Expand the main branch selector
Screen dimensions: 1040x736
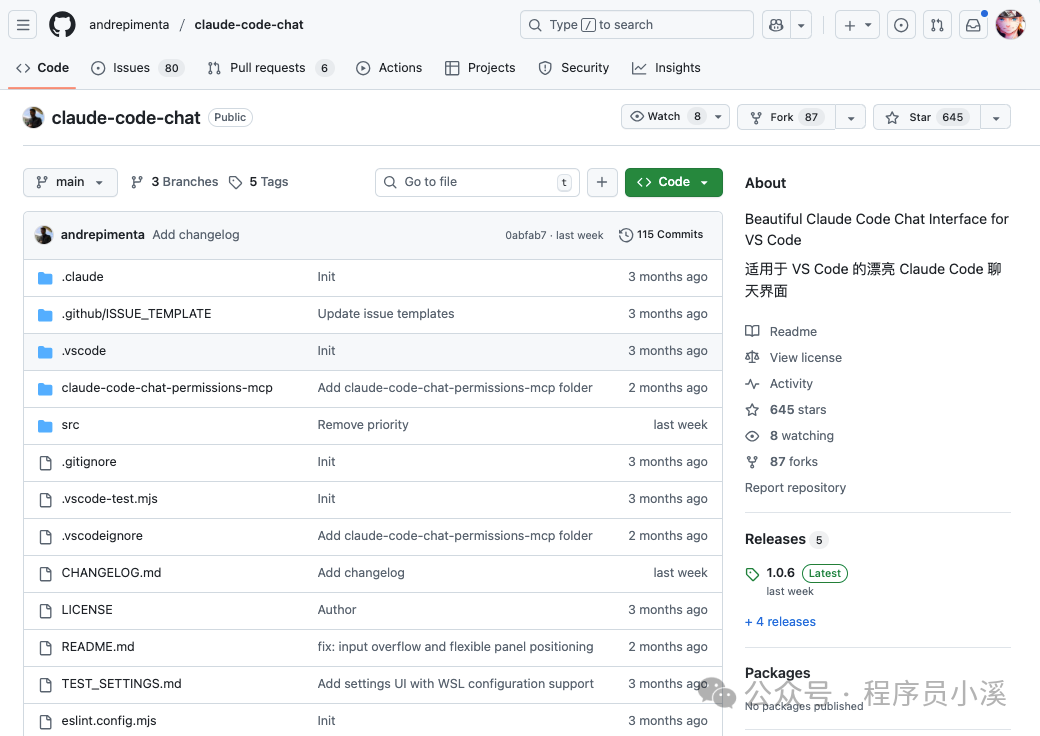[70, 182]
